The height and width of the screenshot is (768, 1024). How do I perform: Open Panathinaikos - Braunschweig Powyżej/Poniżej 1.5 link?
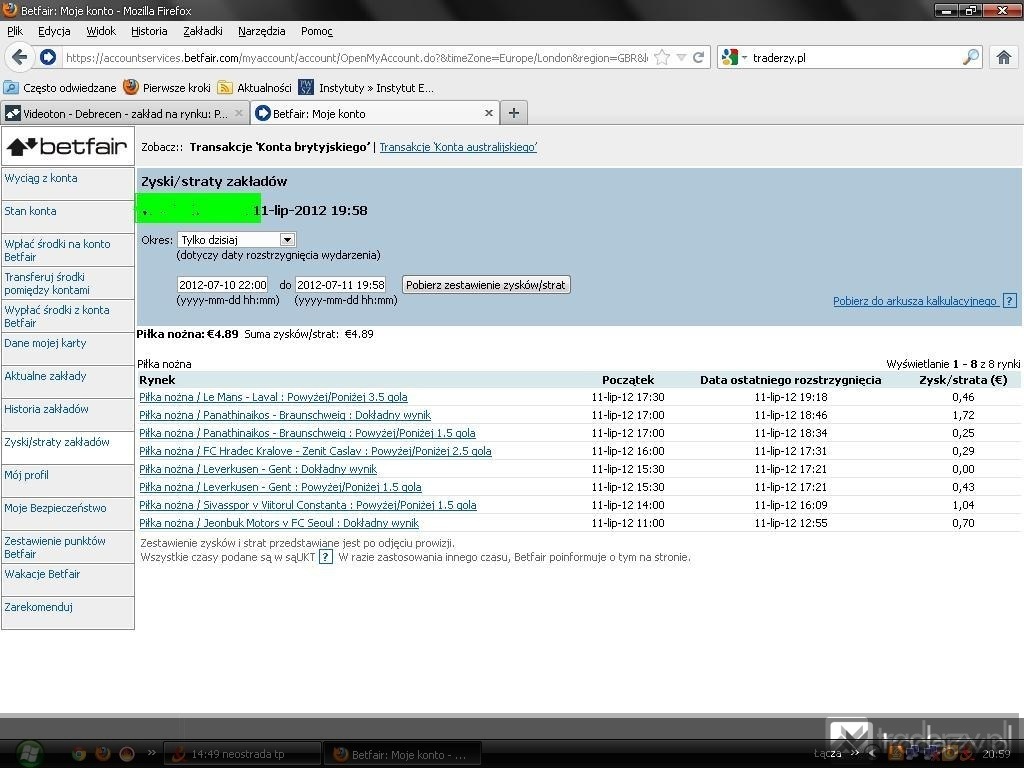(307, 433)
